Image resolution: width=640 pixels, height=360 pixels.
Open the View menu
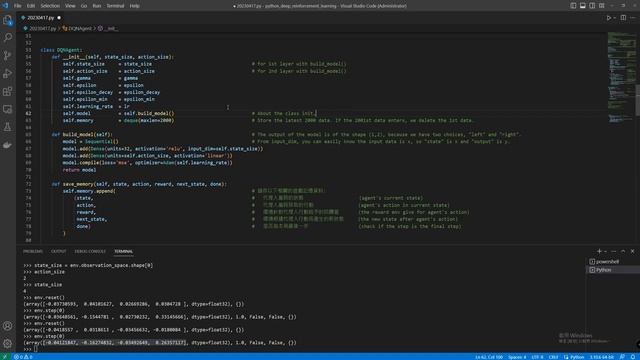click(70, 6)
